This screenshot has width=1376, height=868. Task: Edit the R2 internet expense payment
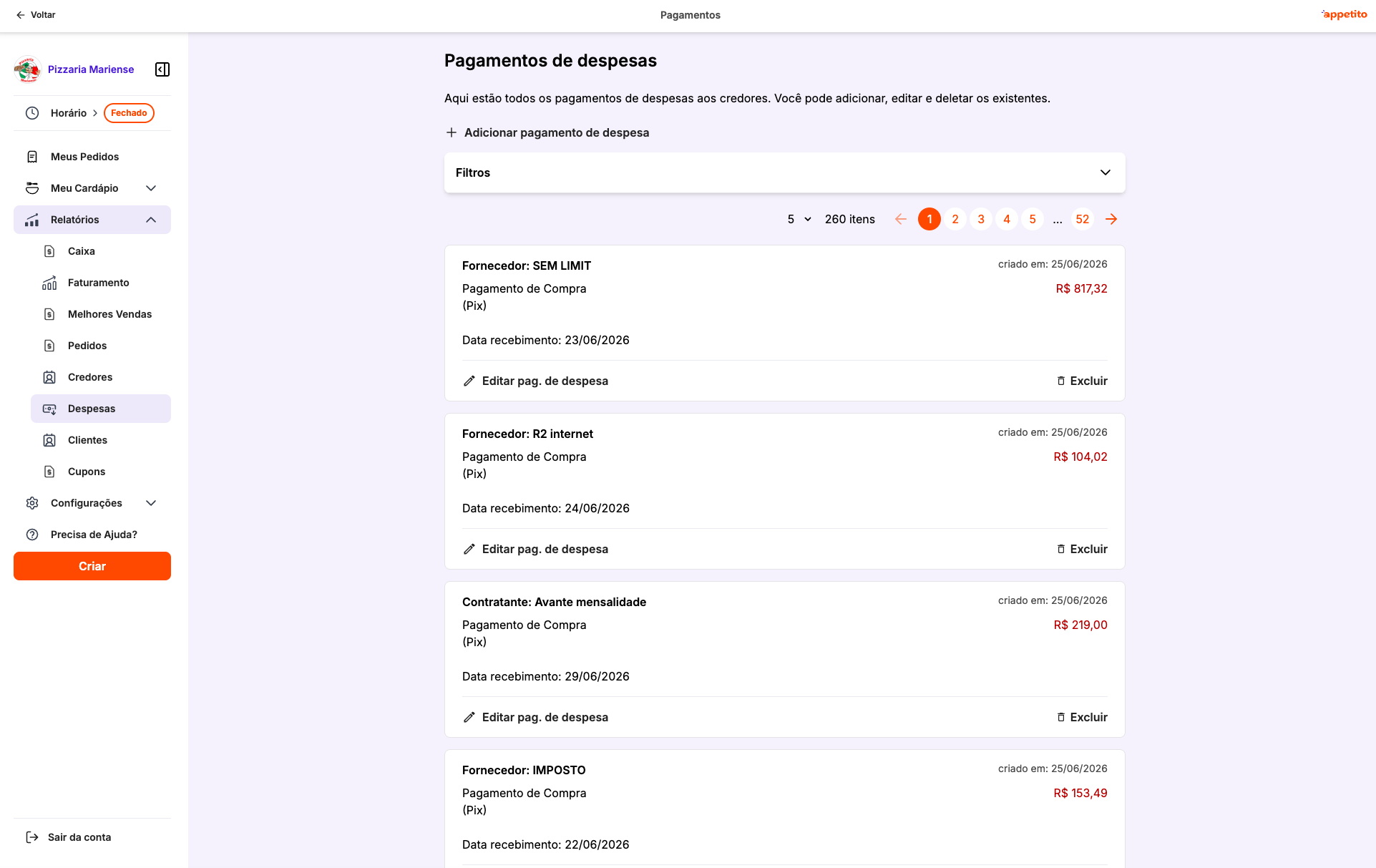(x=535, y=549)
